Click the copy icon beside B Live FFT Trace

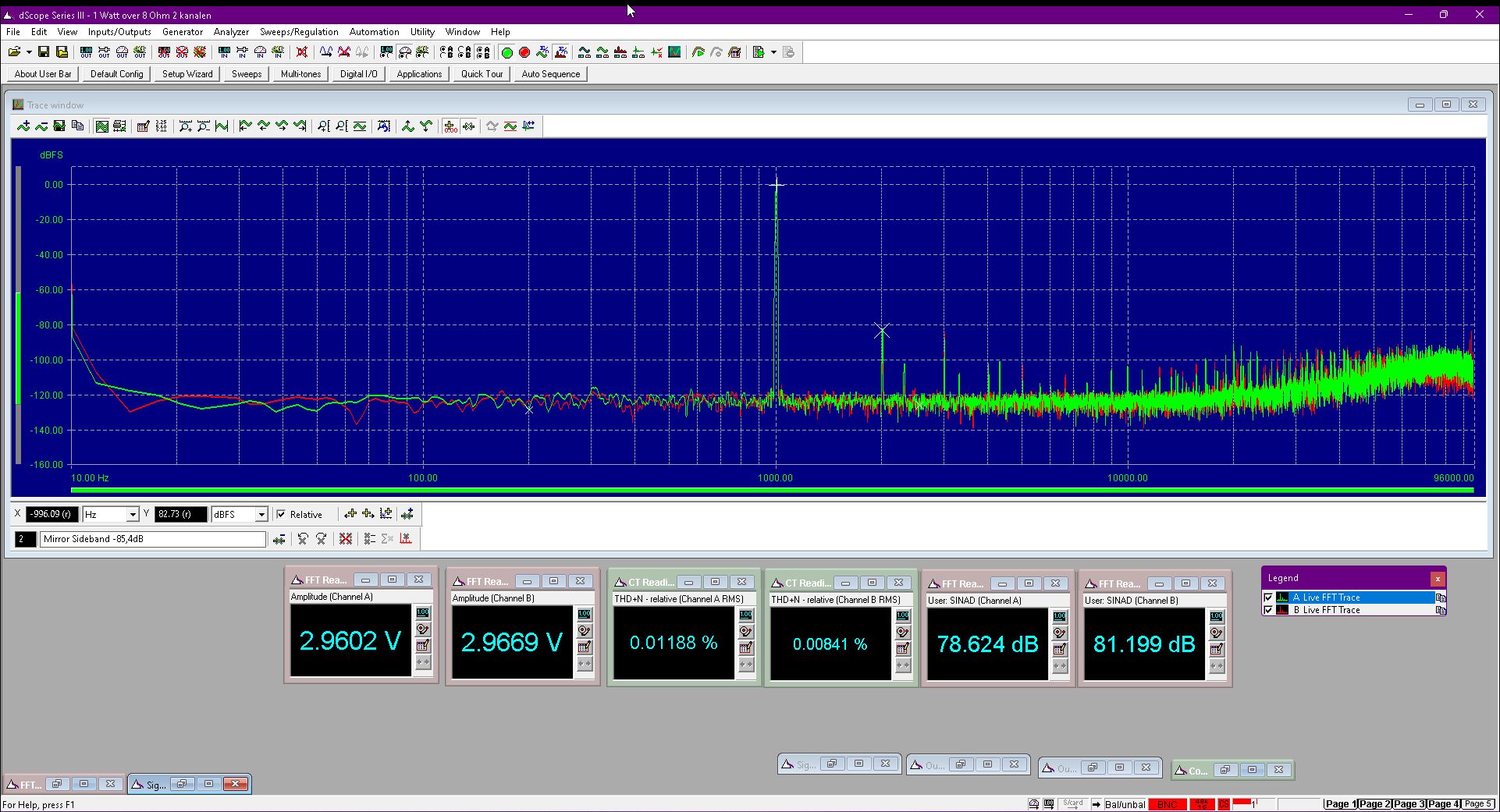(x=1441, y=610)
